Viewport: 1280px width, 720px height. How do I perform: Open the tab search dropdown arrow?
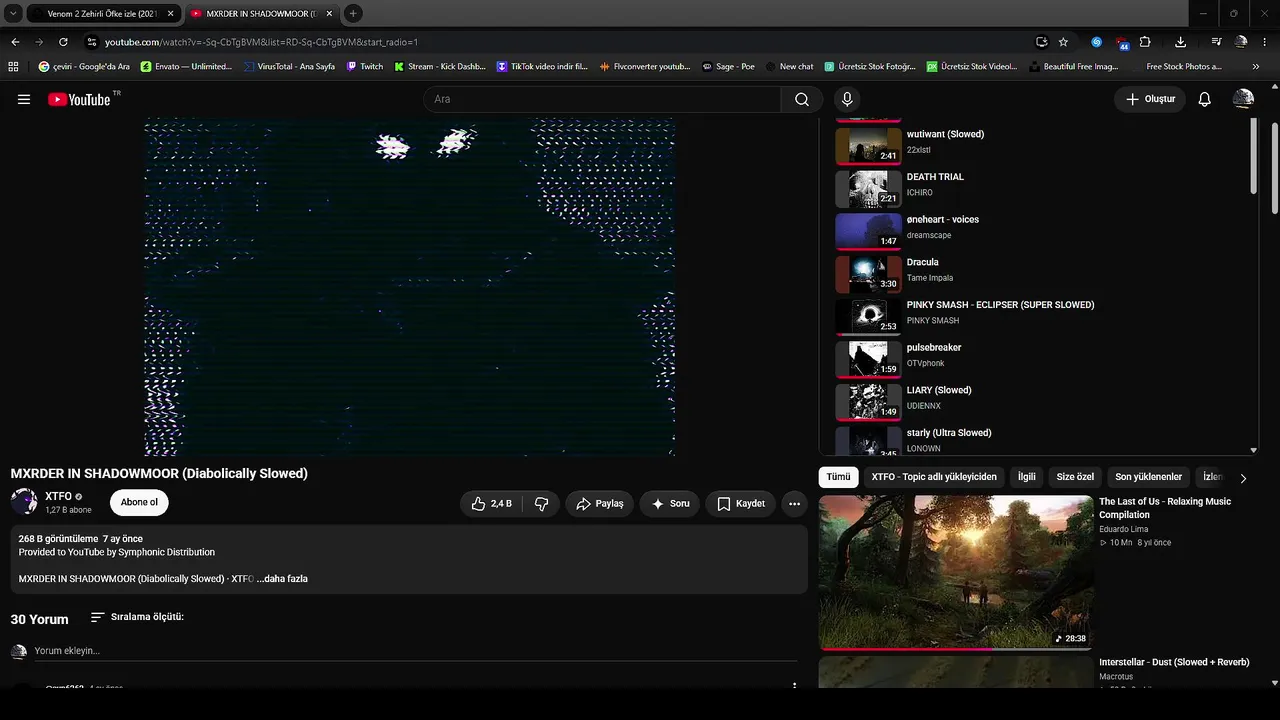[13, 14]
